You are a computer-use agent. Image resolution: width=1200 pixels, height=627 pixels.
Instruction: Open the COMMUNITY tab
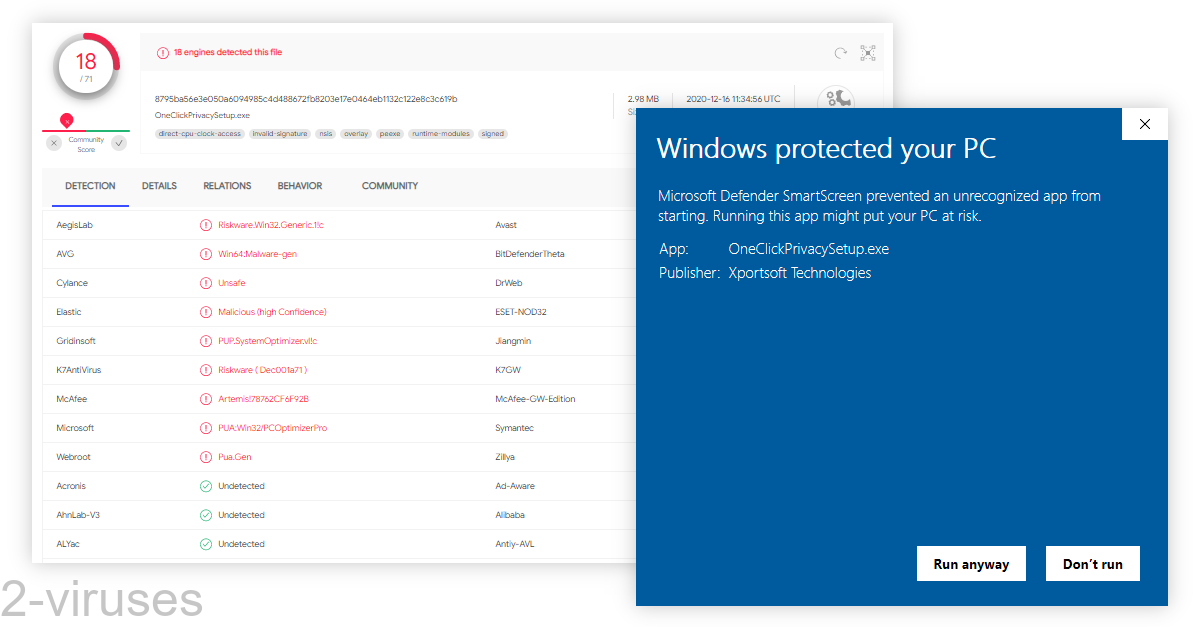[390, 186]
